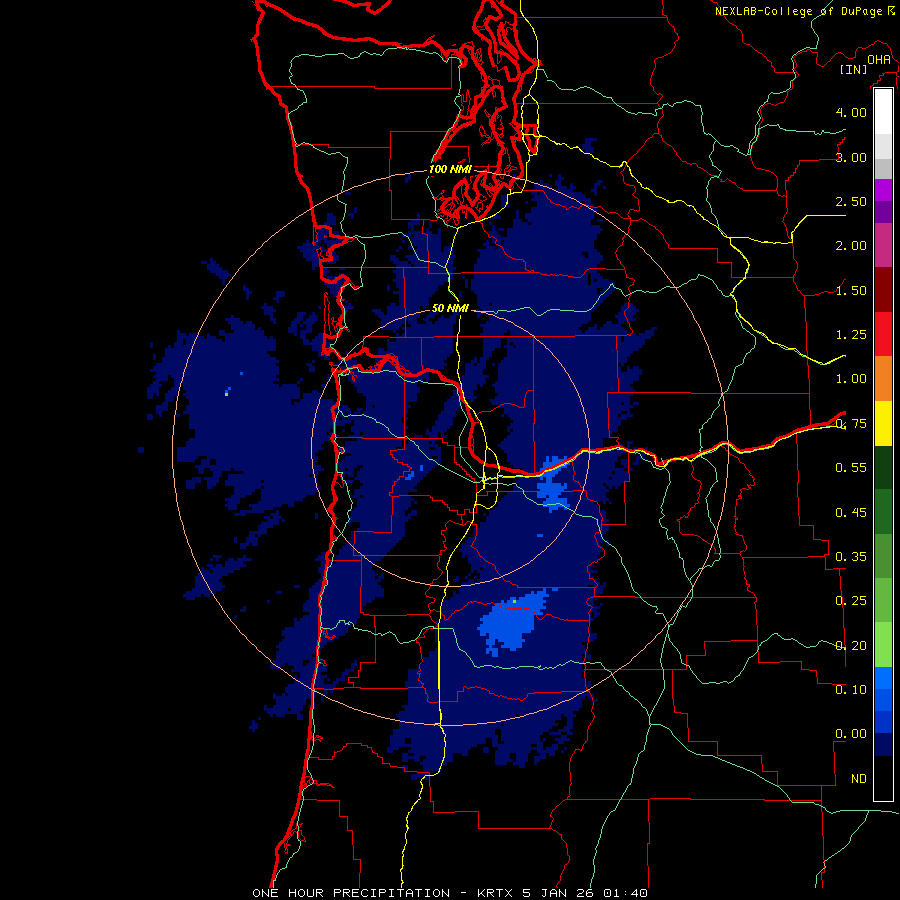
Task: Click the OHA product label above legend
Action: point(879,59)
